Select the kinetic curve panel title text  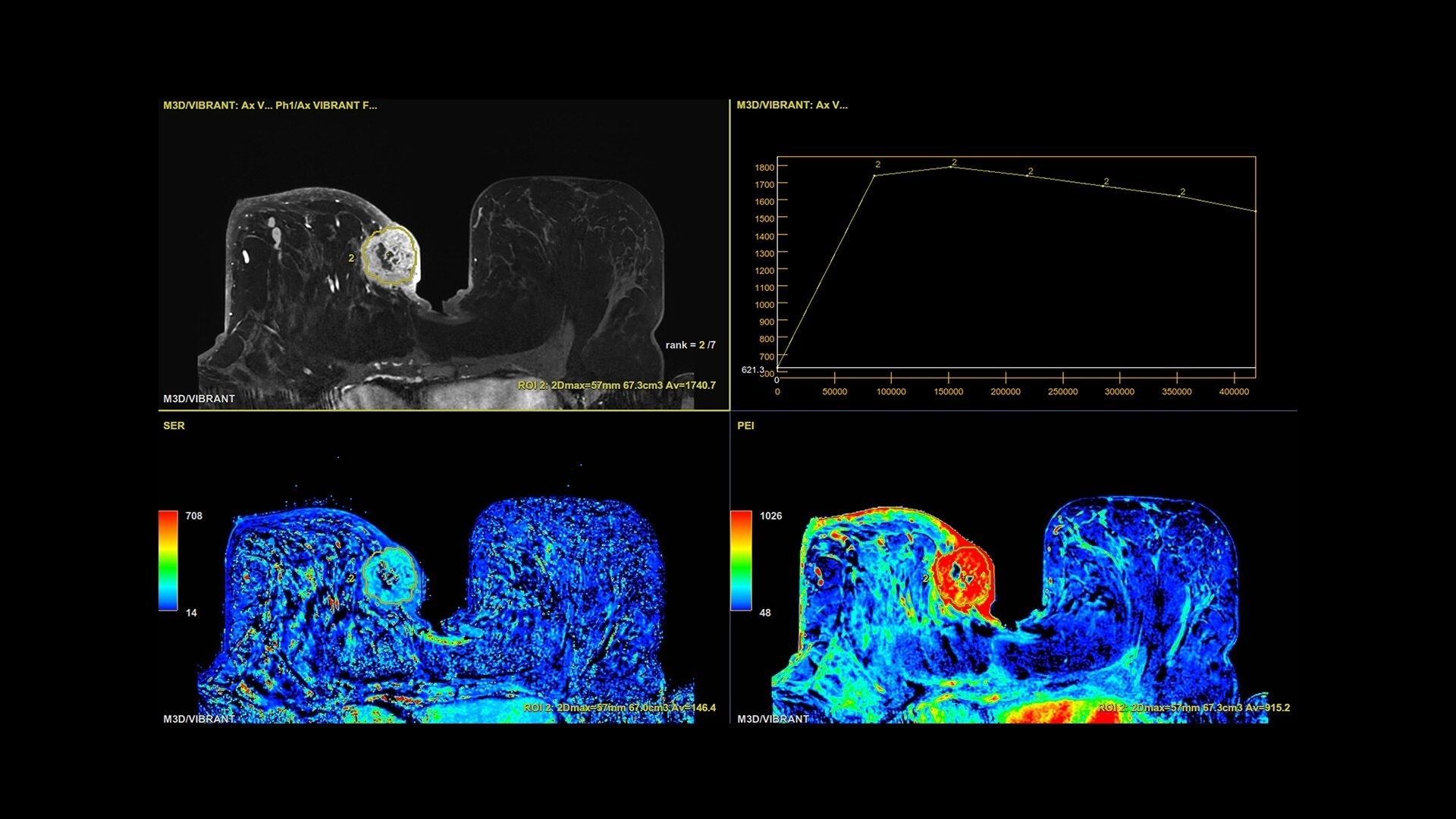click(792, 105)
